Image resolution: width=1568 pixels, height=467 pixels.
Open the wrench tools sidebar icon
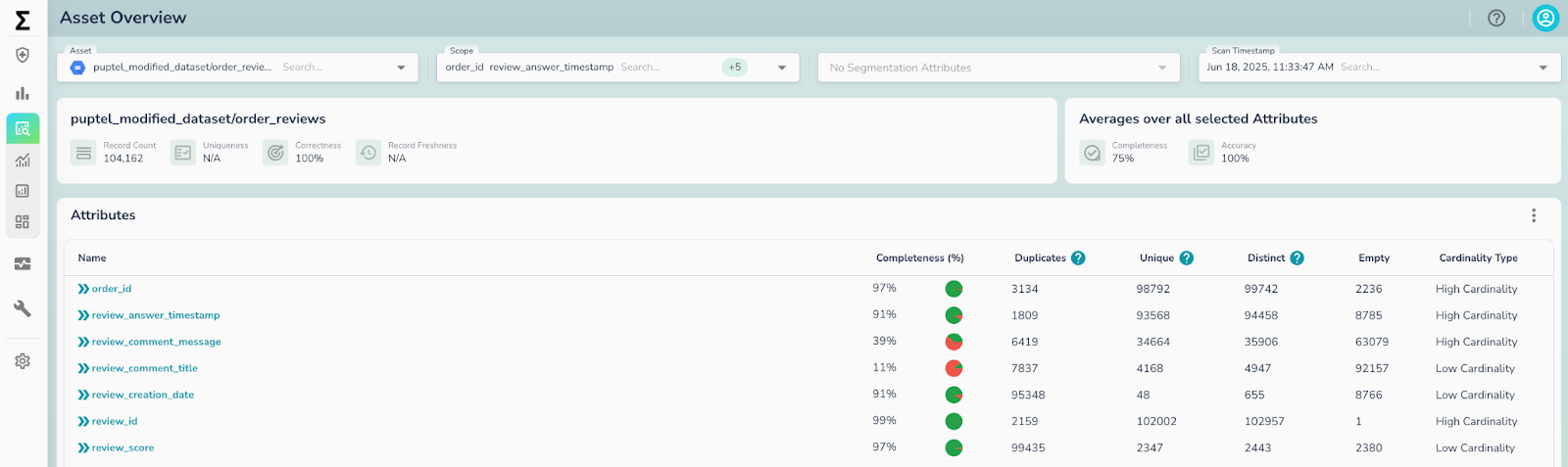tap(23, 308)
